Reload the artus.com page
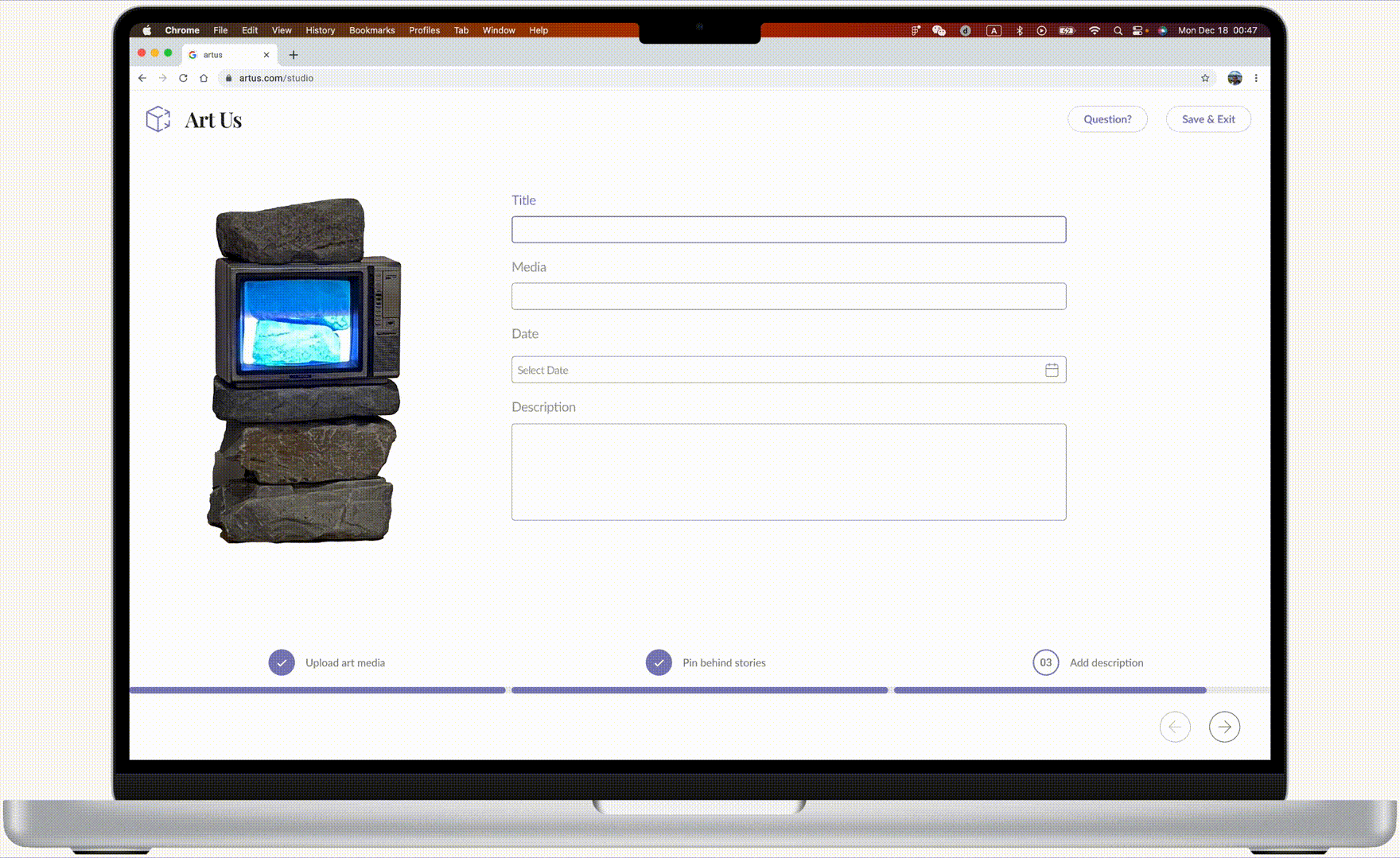The height and width of the screenshot is (858, 1400). click(x=183, y=78)
